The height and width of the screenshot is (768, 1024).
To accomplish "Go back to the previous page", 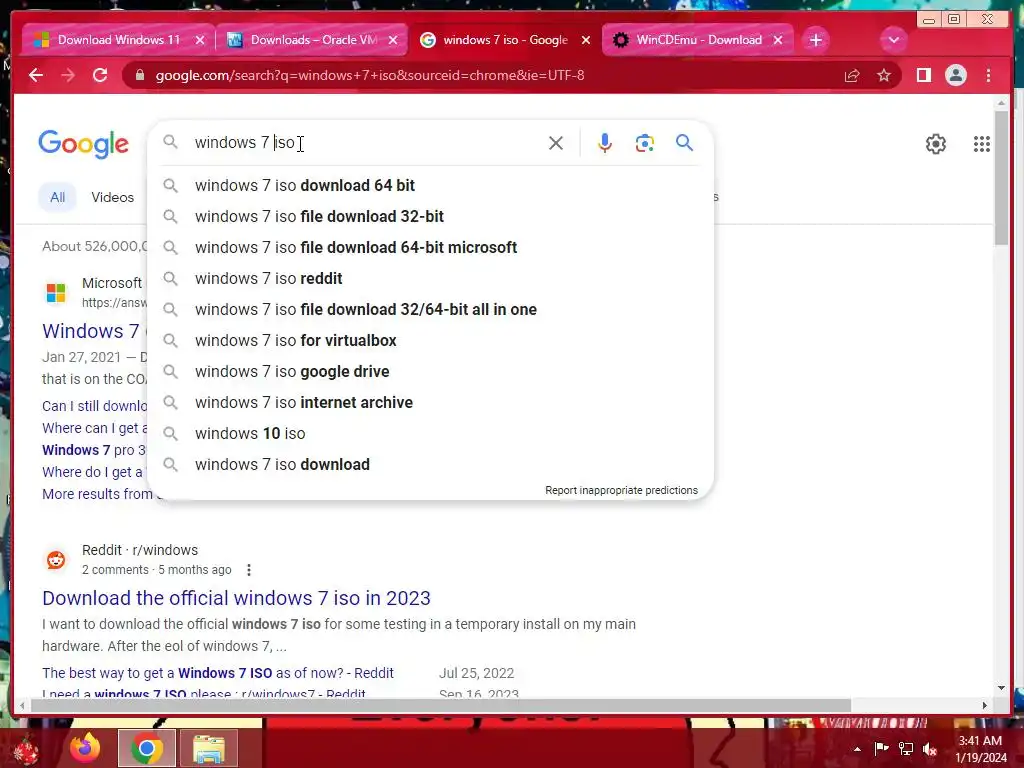I will coord(36,76).
